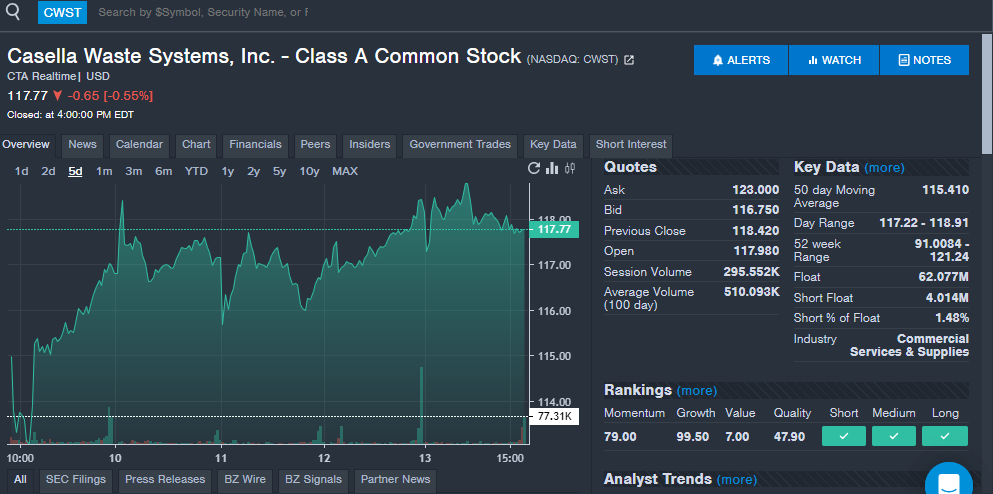Set the chart range to 2y
The width and height of the screenshot is (993, 494).
pyautogui.click(x=253, y=171)
